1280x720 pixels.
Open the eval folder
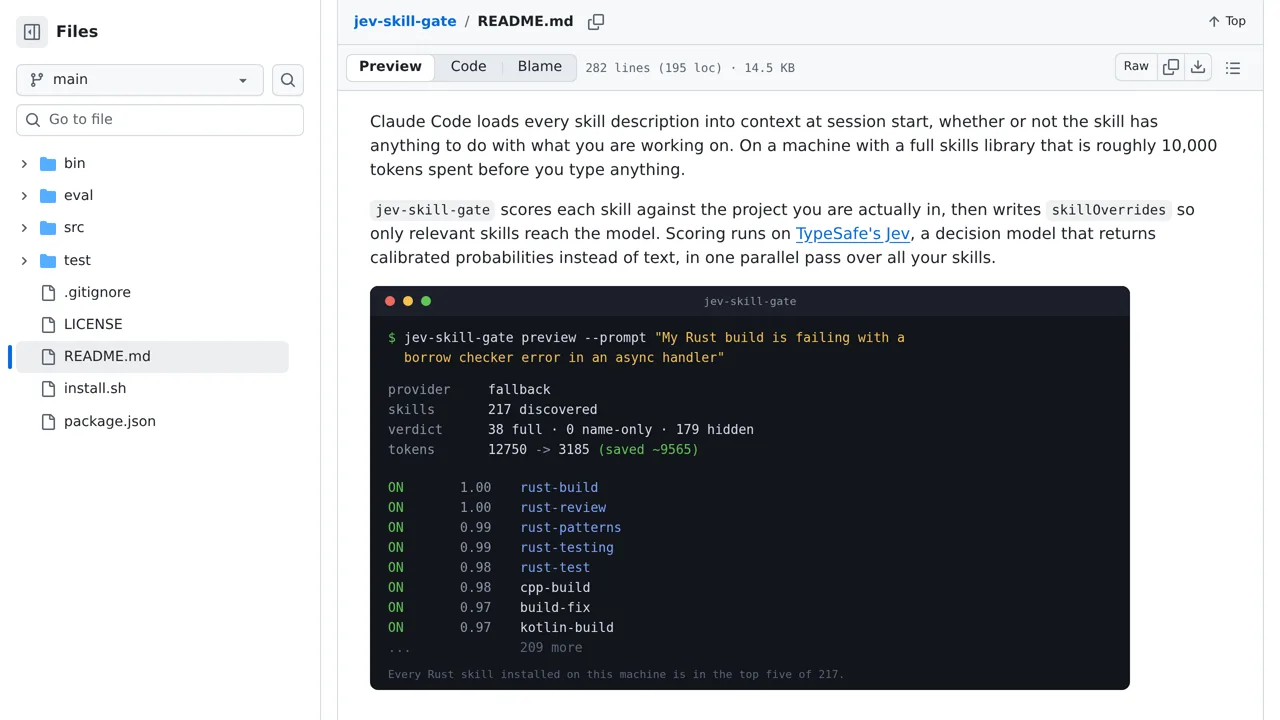click(x=78, y=195)
